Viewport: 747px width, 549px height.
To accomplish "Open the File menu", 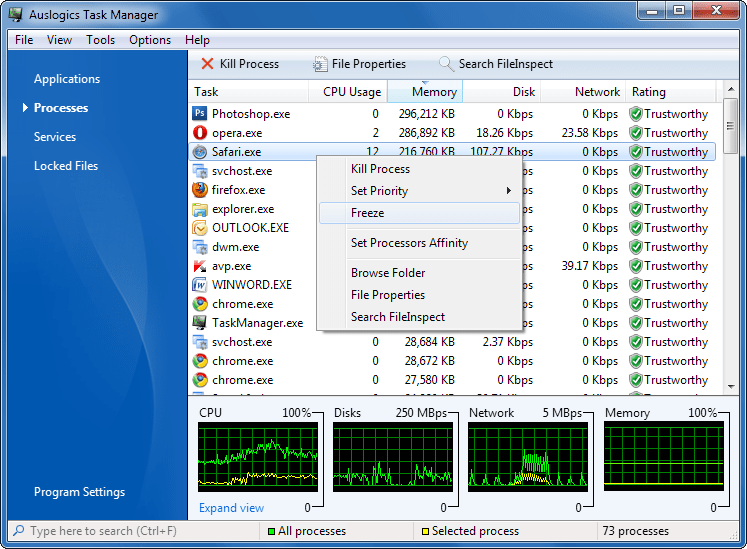I will 24,40.
